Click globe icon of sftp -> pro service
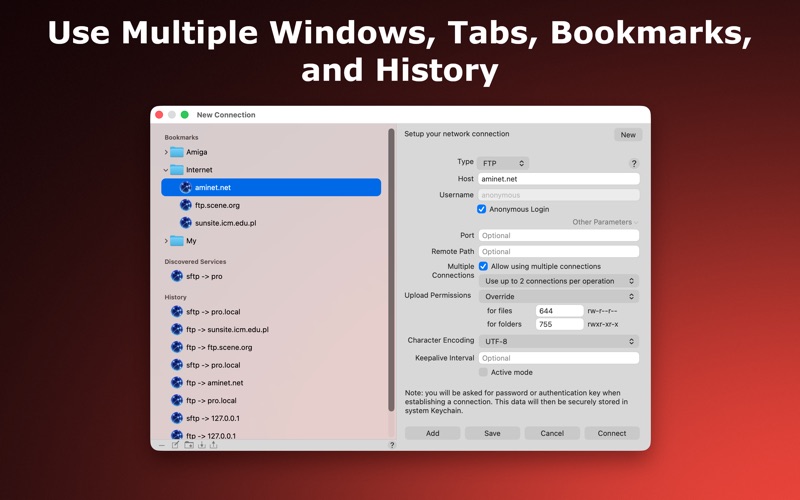Image resolution: width=800 pixels, height=500 pixels. pyautogui.click(x=177, y=276)
